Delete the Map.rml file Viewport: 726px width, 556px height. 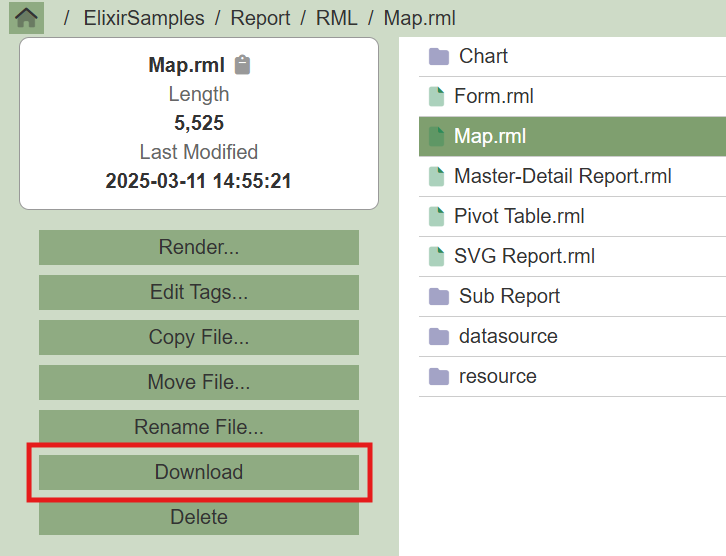(x=199, y=517)
